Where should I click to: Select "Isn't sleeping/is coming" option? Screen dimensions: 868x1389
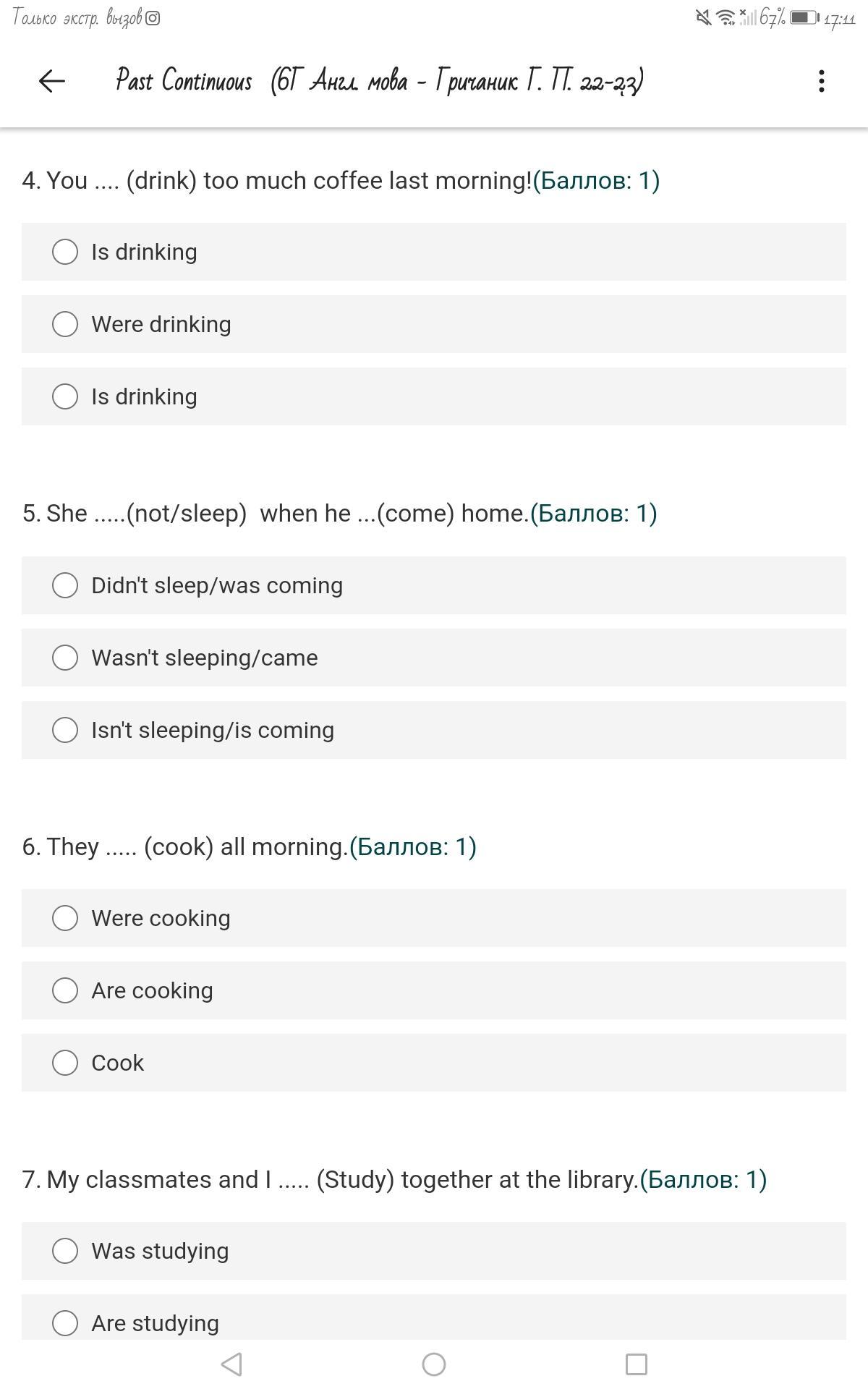click(65, 730)
